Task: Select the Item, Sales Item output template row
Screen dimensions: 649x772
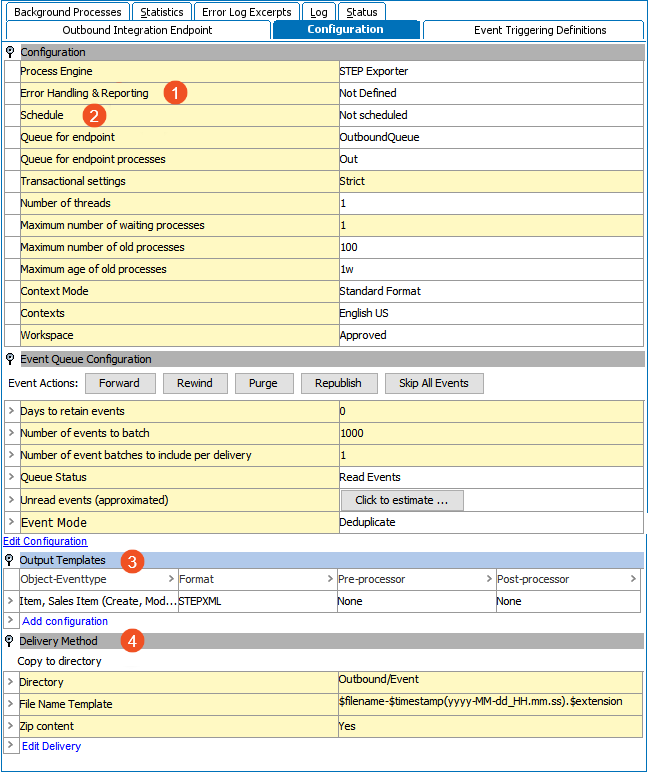Action: pos(98,601)
